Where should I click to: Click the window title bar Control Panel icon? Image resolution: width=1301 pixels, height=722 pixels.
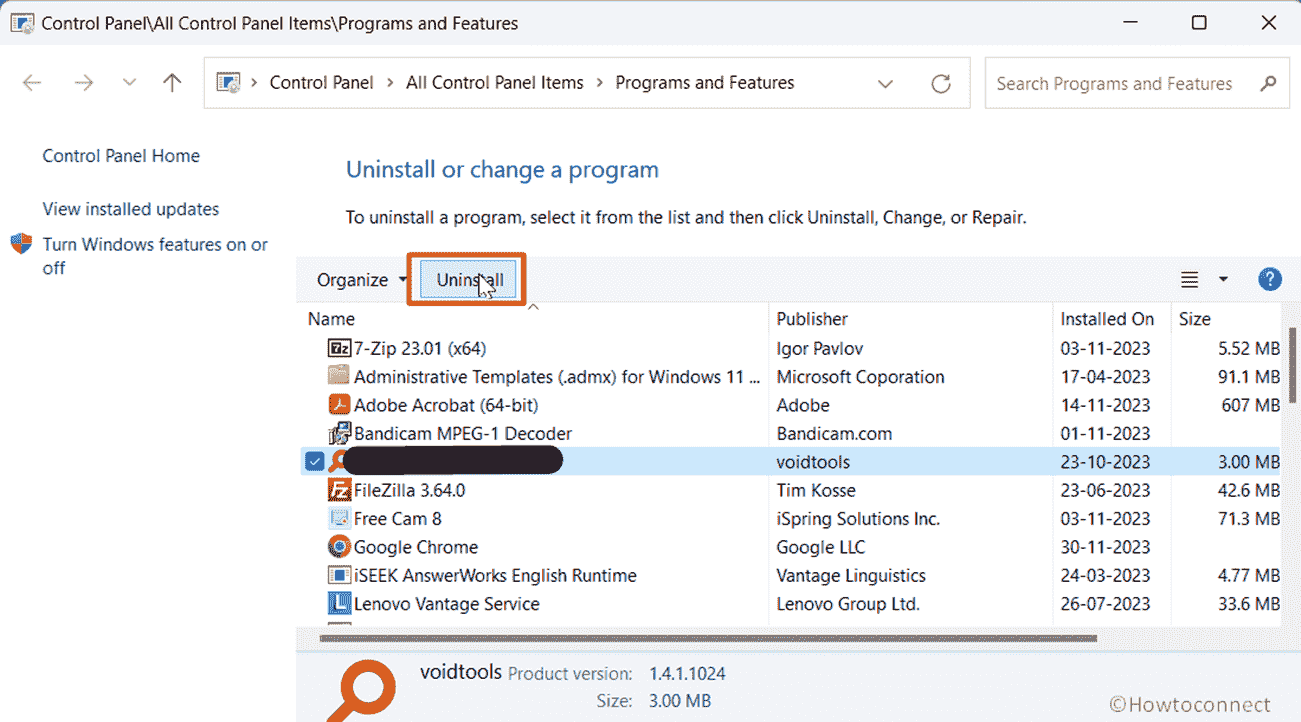point(21,22)
